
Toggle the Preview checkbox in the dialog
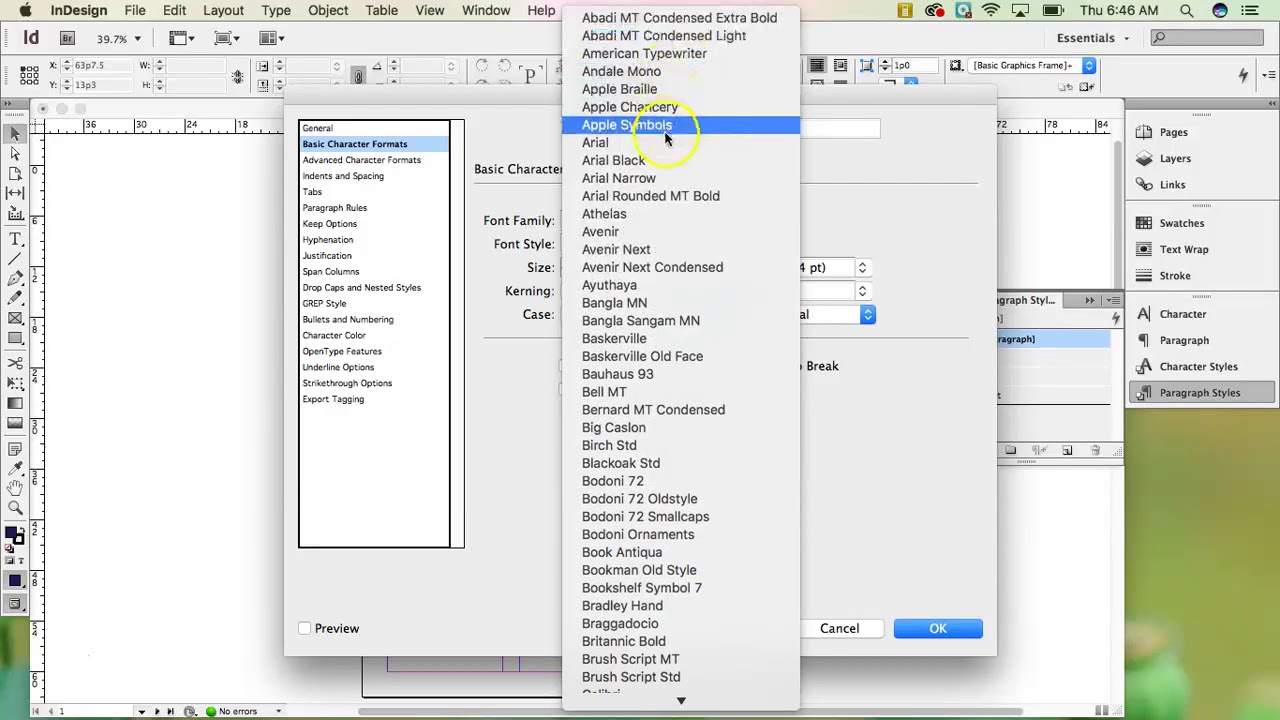tap(304, 628)
